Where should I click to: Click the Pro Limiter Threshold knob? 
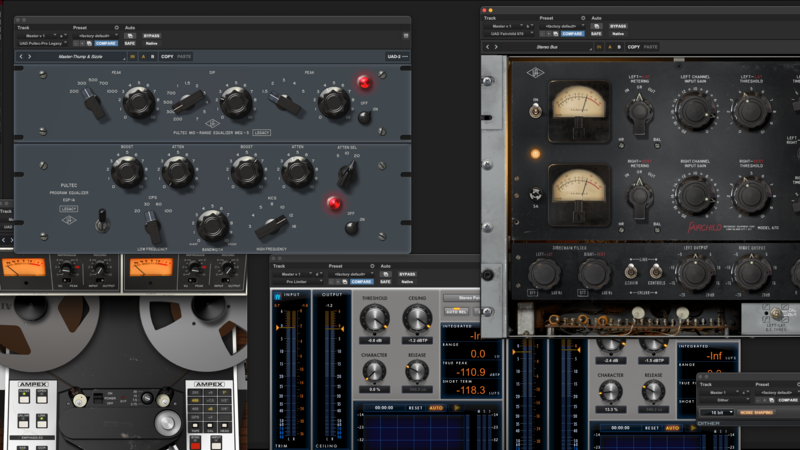pyautogui.click(x=376, y=319)
